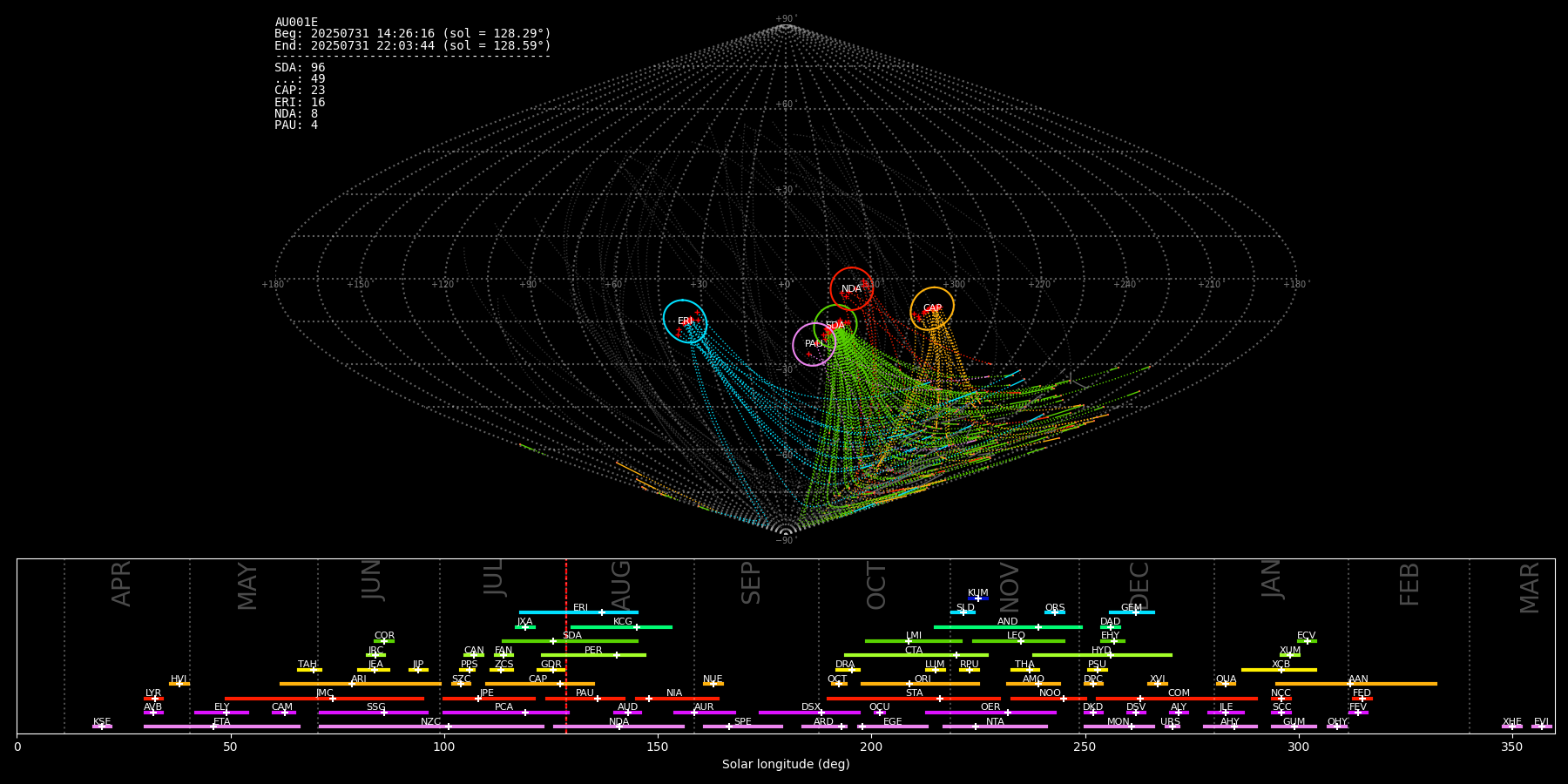Click the Solar longitude (deg) axis title
The image size is (1568, 784).
pyautogui.click(x=786, y=764)
